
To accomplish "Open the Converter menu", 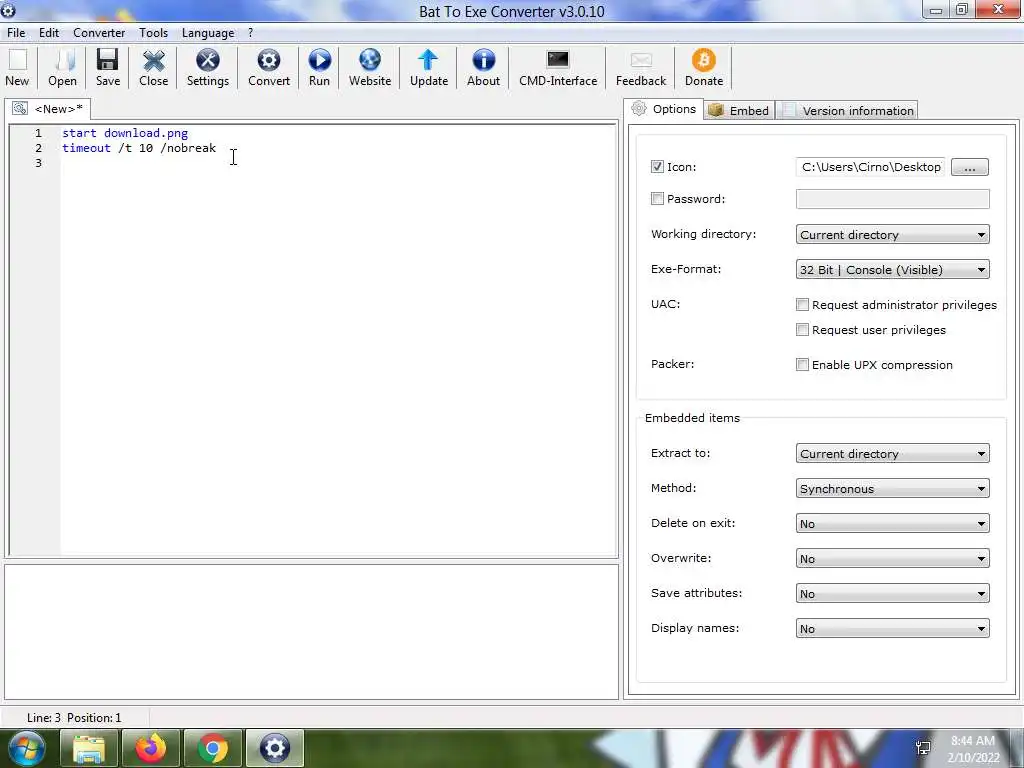I will 99,33.
